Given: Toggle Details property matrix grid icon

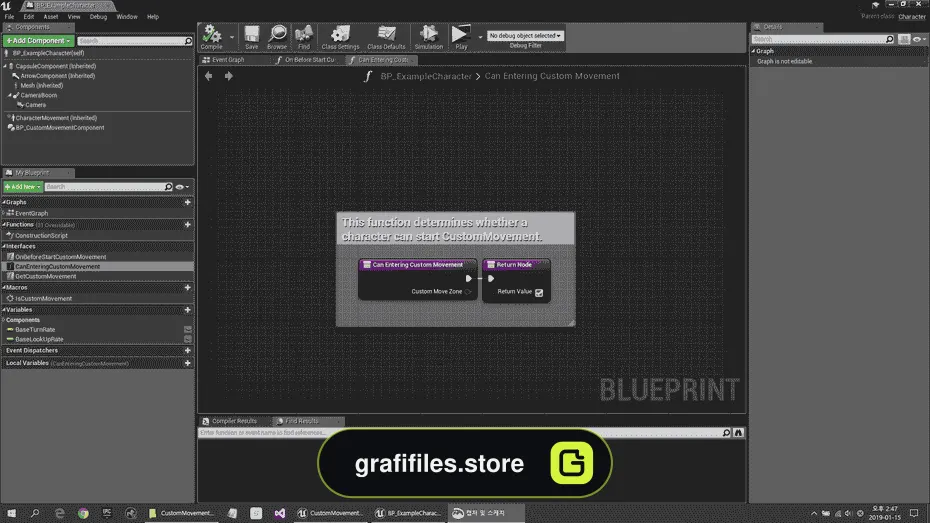Looking at the screenshot, I should (x=904, y=39).
